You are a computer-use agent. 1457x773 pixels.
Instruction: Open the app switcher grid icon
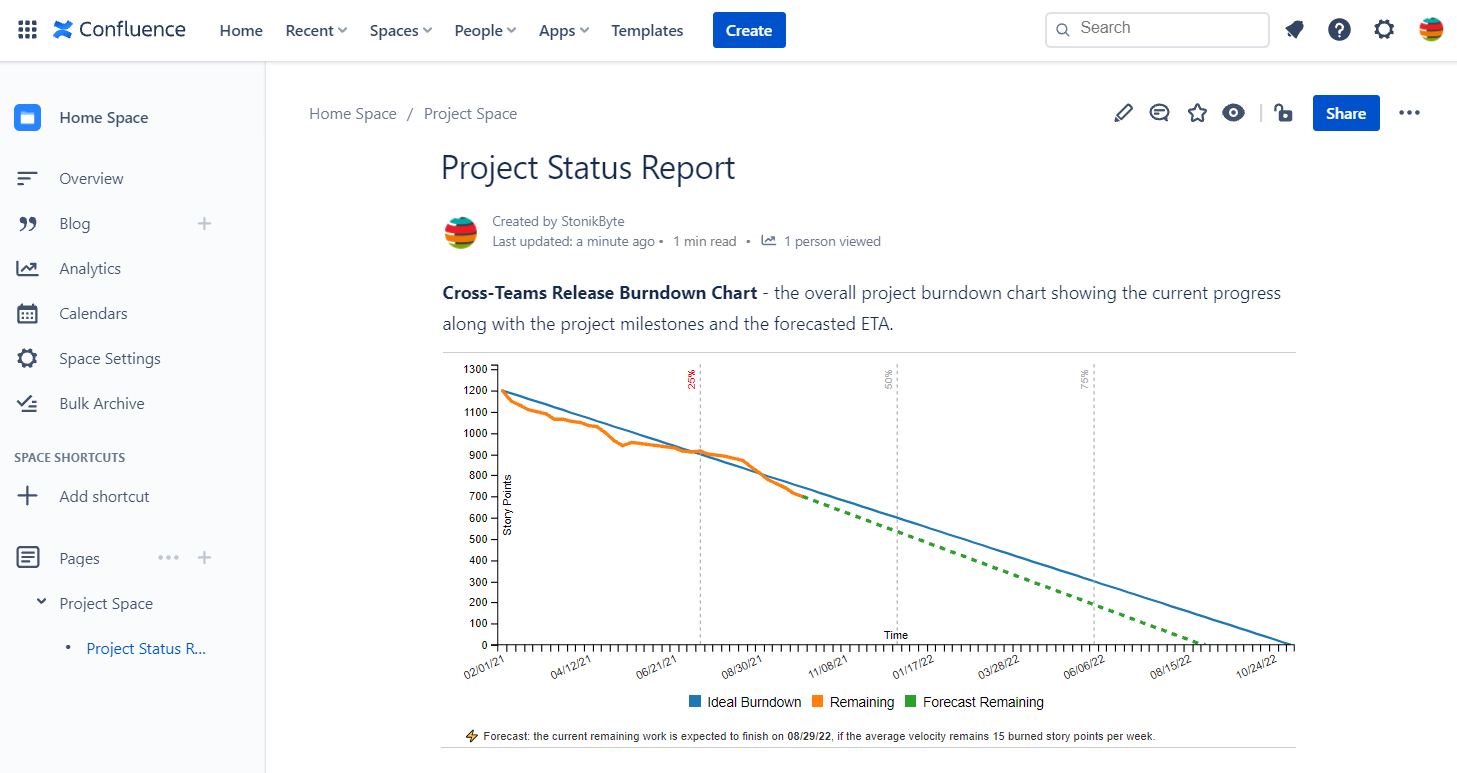pos(28,30)
